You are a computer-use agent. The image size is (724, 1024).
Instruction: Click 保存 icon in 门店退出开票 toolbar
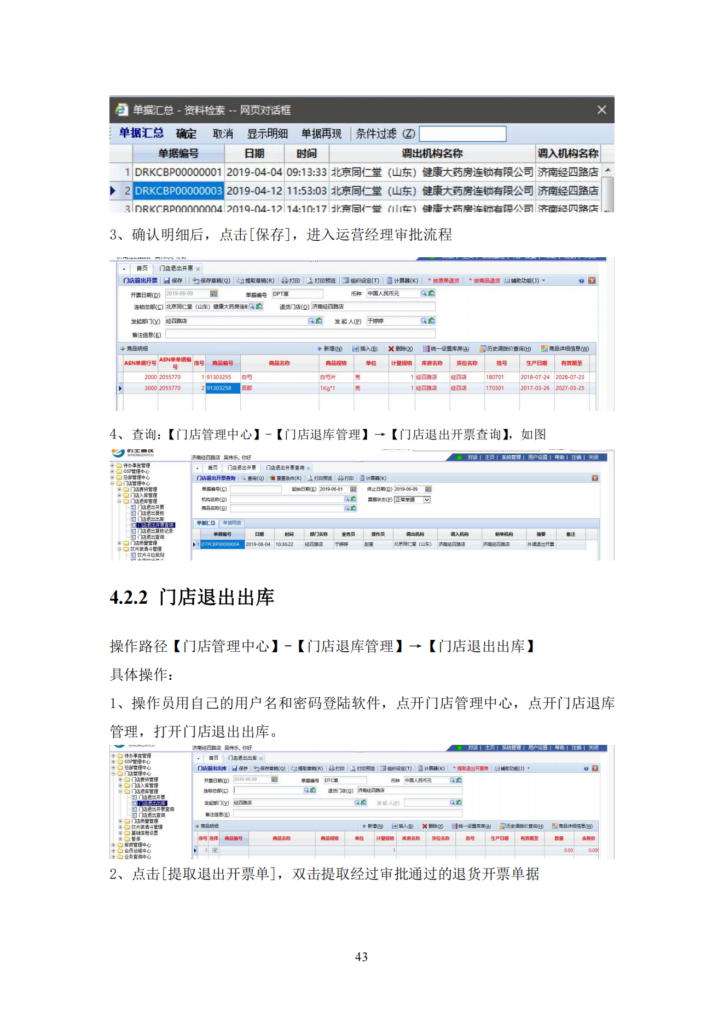[173, 280]
